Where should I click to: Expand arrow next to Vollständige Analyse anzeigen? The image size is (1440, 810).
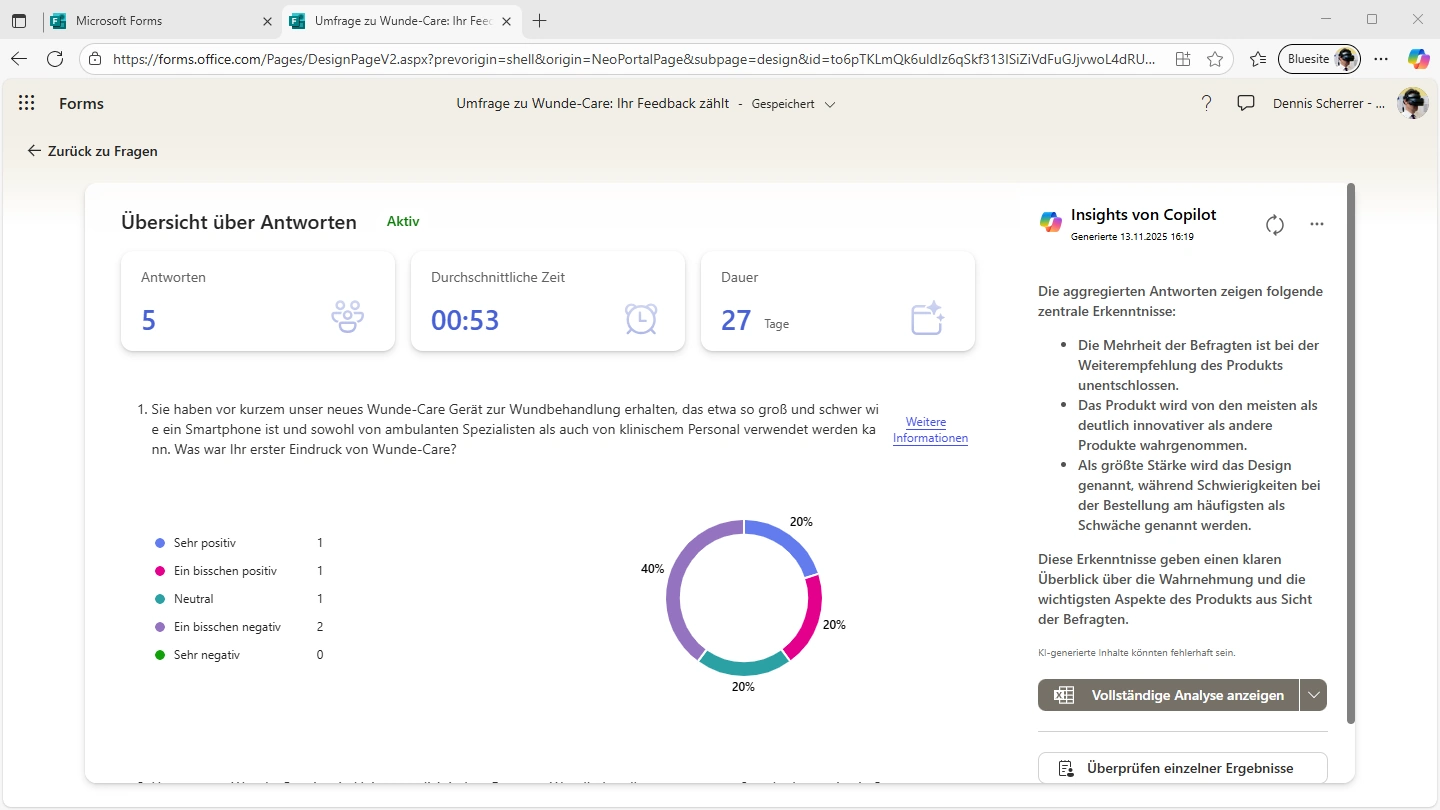1314,695
